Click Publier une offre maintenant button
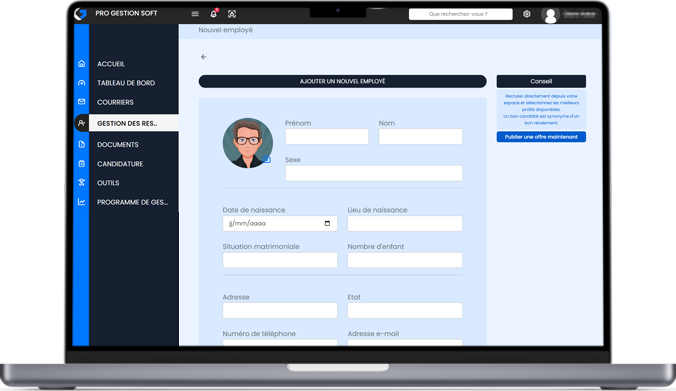 [x=541, y=137]
